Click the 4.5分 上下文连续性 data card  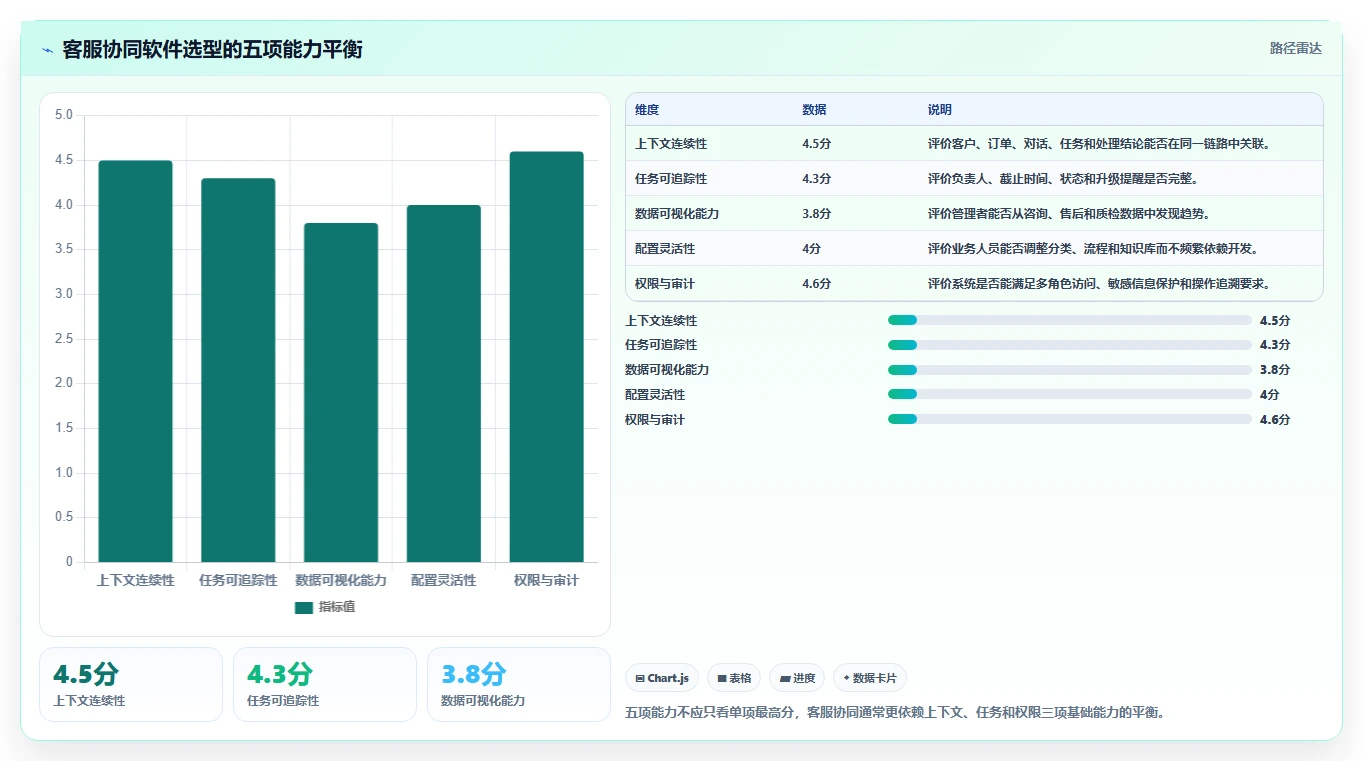(131, 684)
